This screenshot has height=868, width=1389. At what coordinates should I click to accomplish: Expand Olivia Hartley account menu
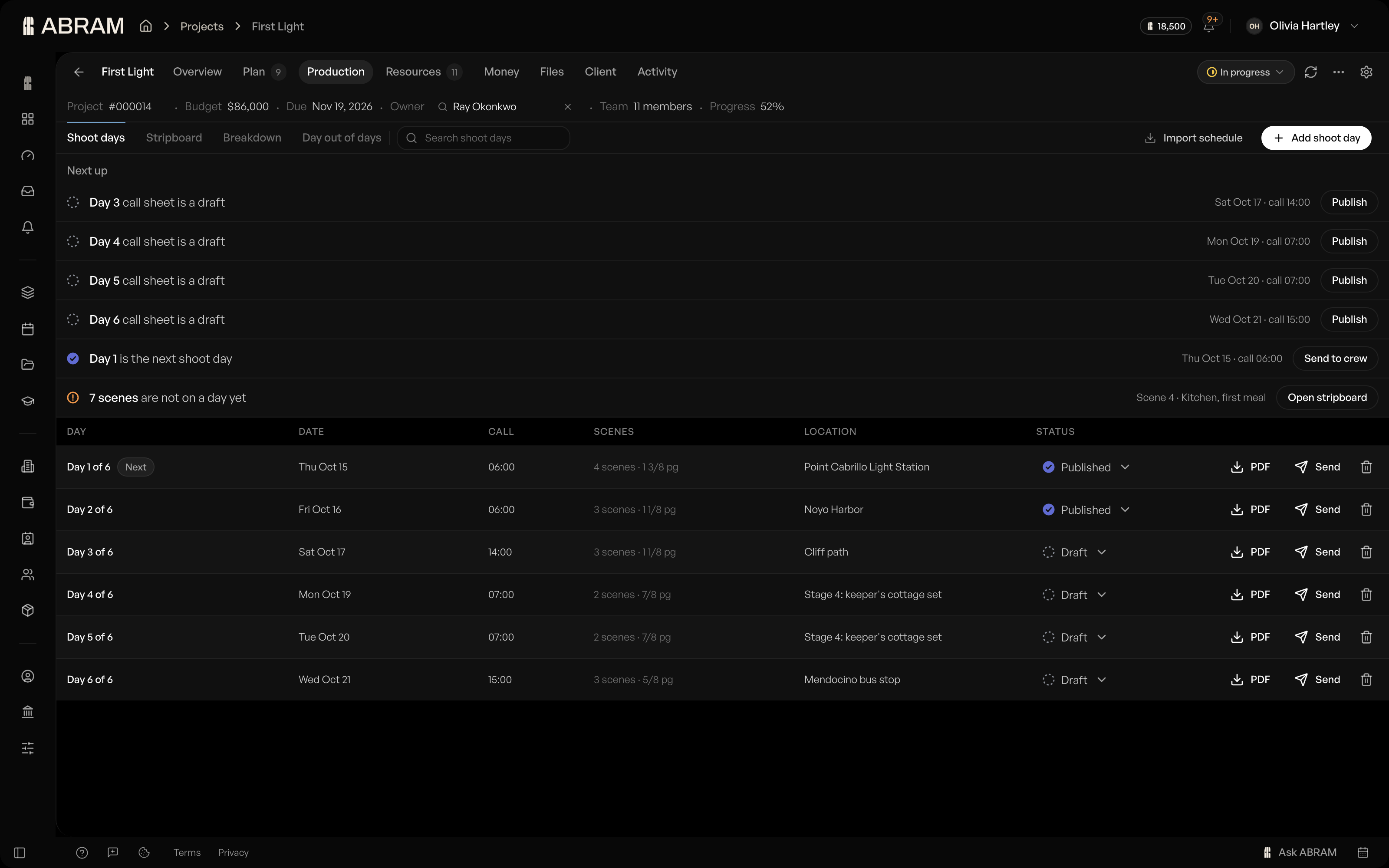pos(1302,26)
